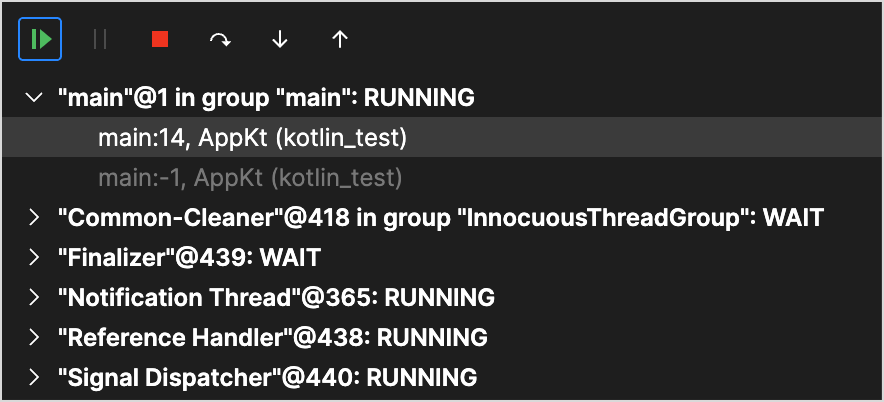Click the Resume Program icon
The image size is (884, 402).
coord(40,39)
